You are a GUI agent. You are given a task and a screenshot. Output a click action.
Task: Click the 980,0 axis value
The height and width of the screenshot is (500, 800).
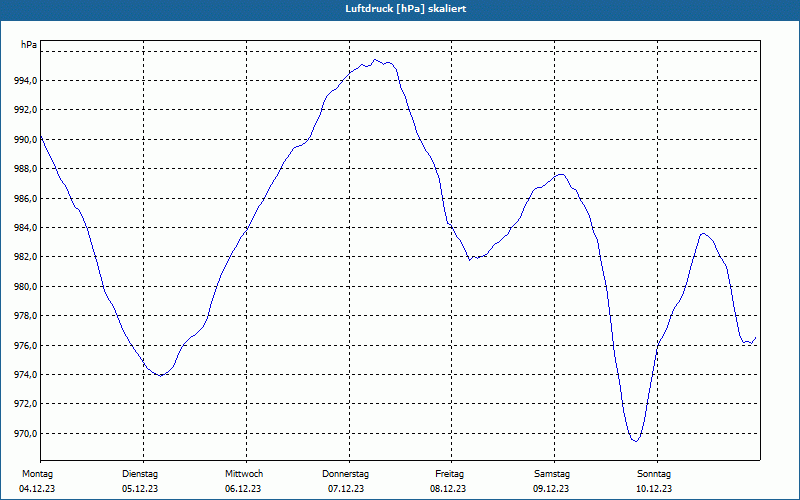click(x=25, y=286)
